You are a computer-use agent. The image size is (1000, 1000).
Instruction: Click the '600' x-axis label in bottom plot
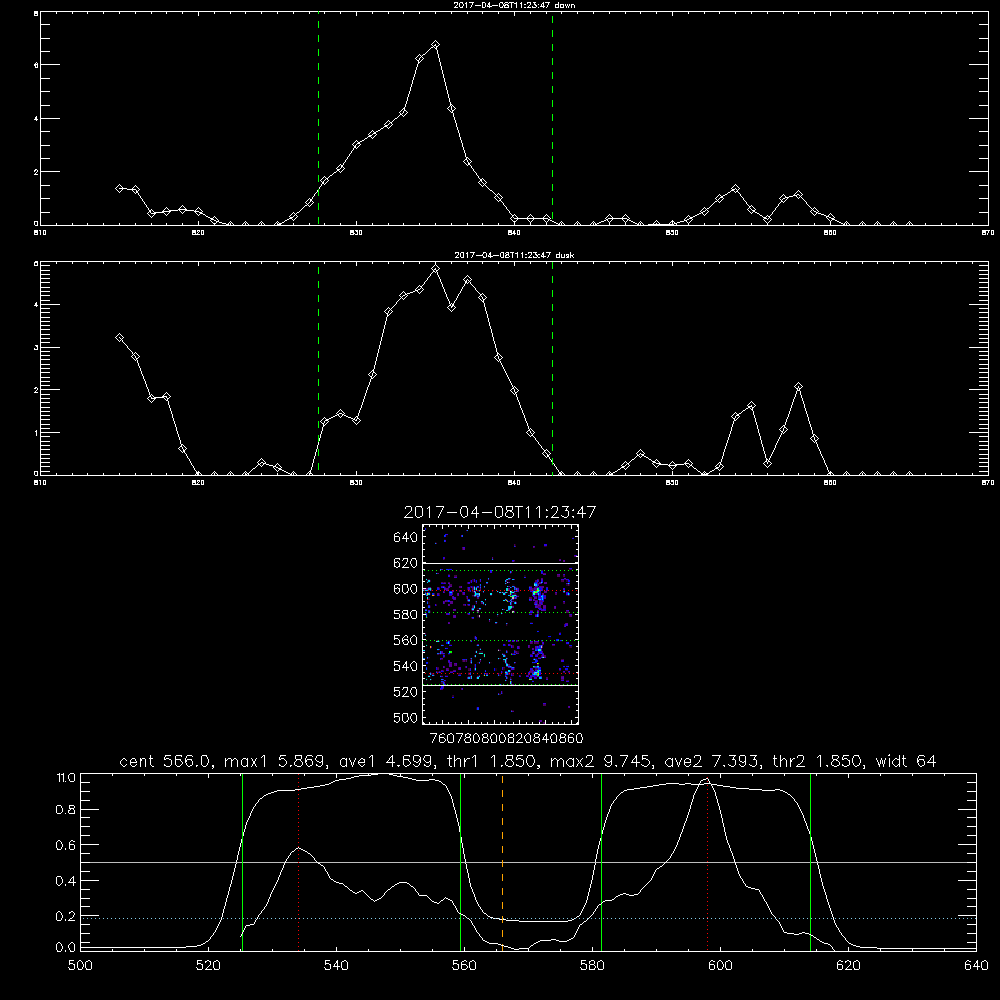coord(720,966)
